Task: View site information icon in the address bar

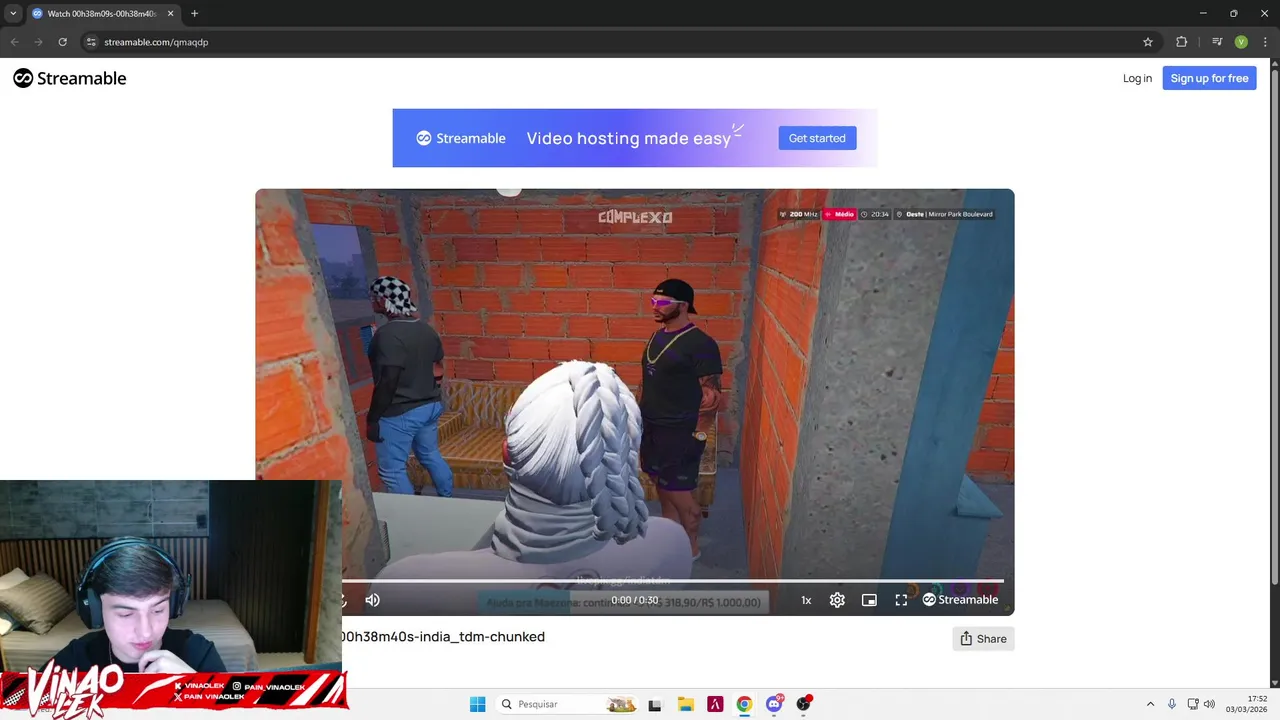Action: (91, 42)
